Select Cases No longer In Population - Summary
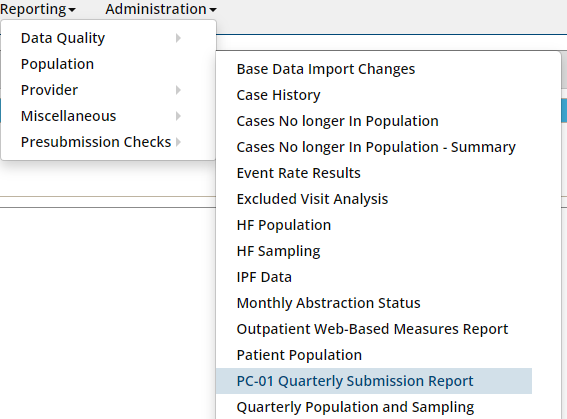Viewport: 567px width, 419px height. pos(376,147)
